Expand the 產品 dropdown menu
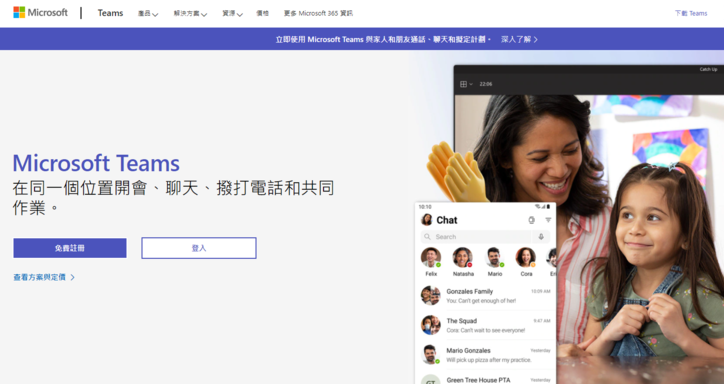The height and width of the screenshot is (384, 724). (148, 13)
